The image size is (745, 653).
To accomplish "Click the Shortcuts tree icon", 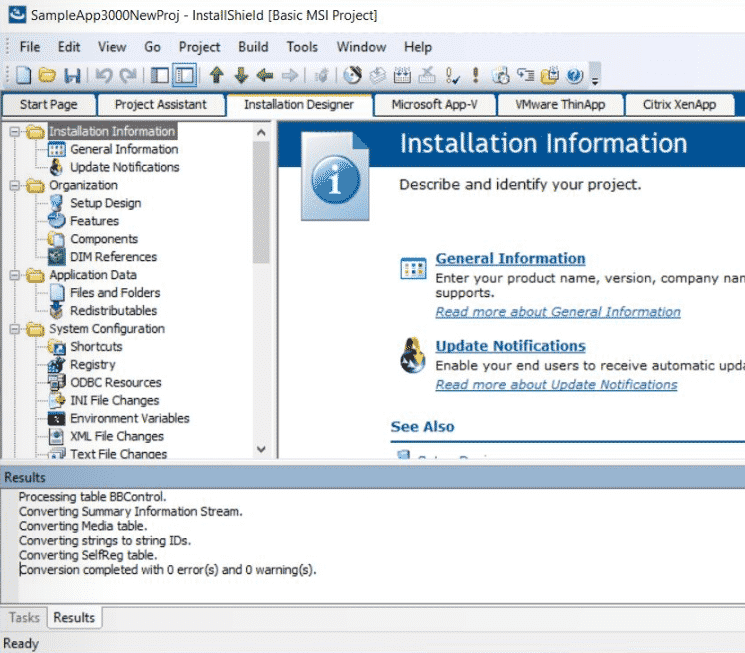I will 57,347.
